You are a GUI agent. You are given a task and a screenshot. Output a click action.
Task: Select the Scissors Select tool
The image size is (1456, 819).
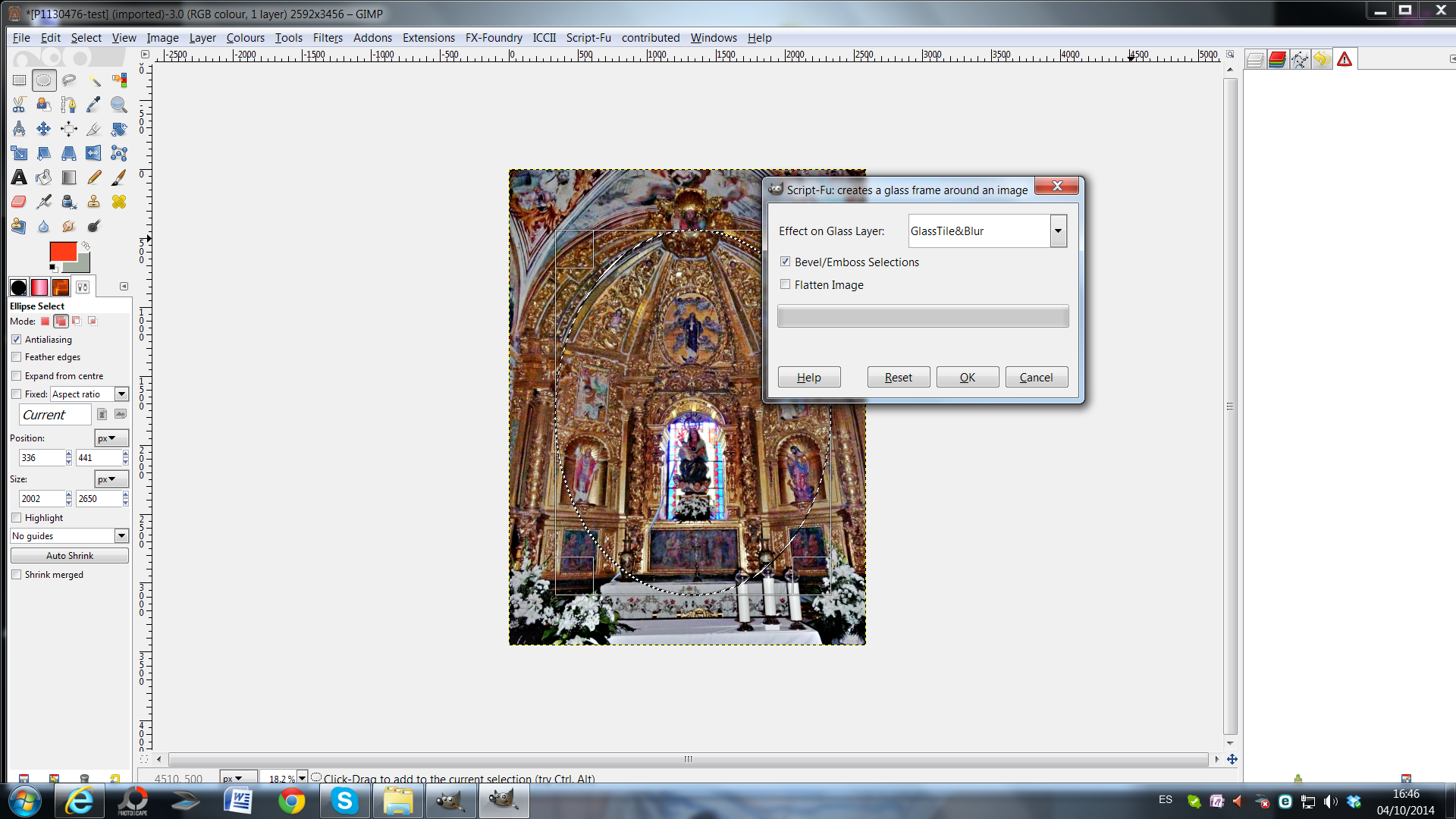(19, 105)
